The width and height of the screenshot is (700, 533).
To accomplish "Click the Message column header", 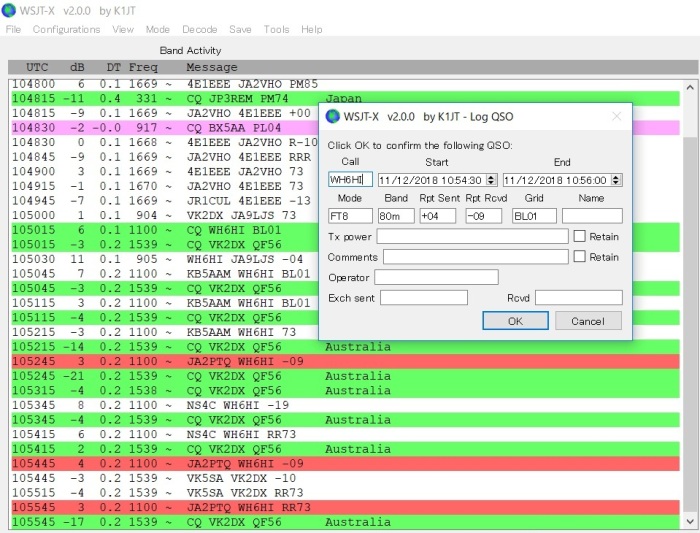I will [x=212, y=67].
